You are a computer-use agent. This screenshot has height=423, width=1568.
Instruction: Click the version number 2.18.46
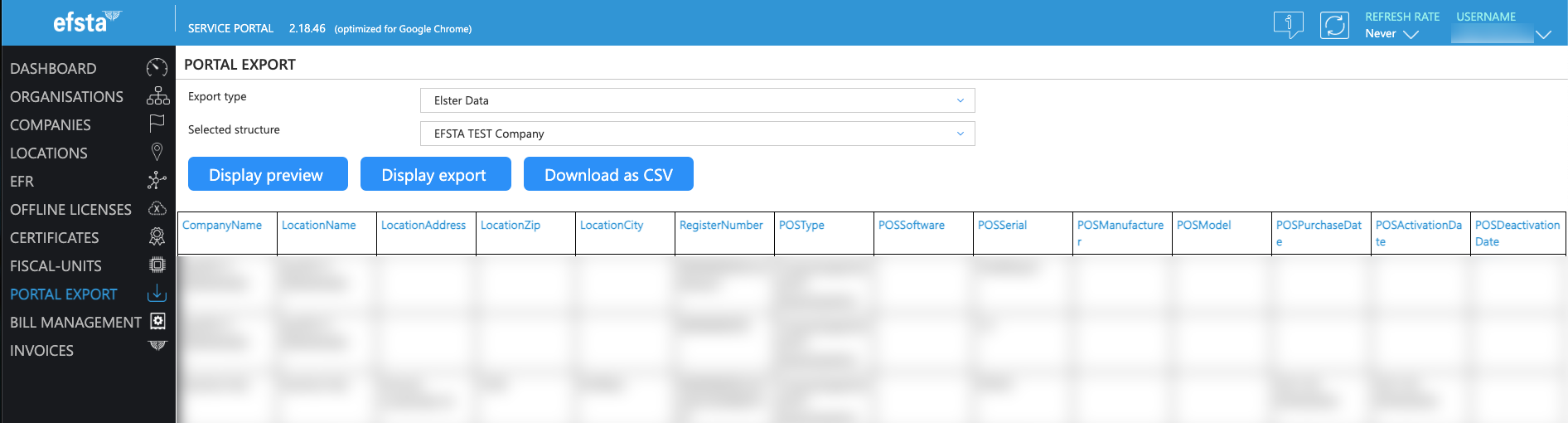click(307, 28)
